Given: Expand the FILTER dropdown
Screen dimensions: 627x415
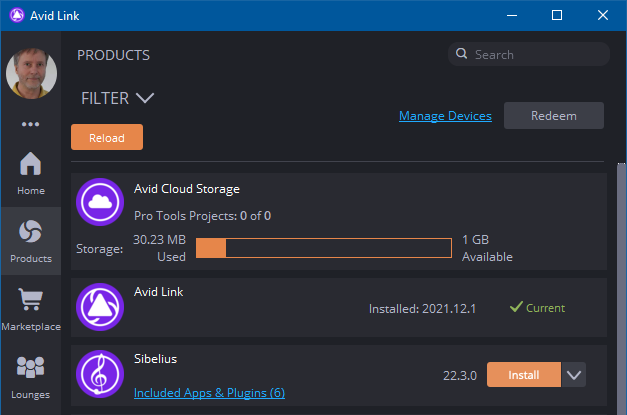Looking at the screenshot, I should 118,98.
